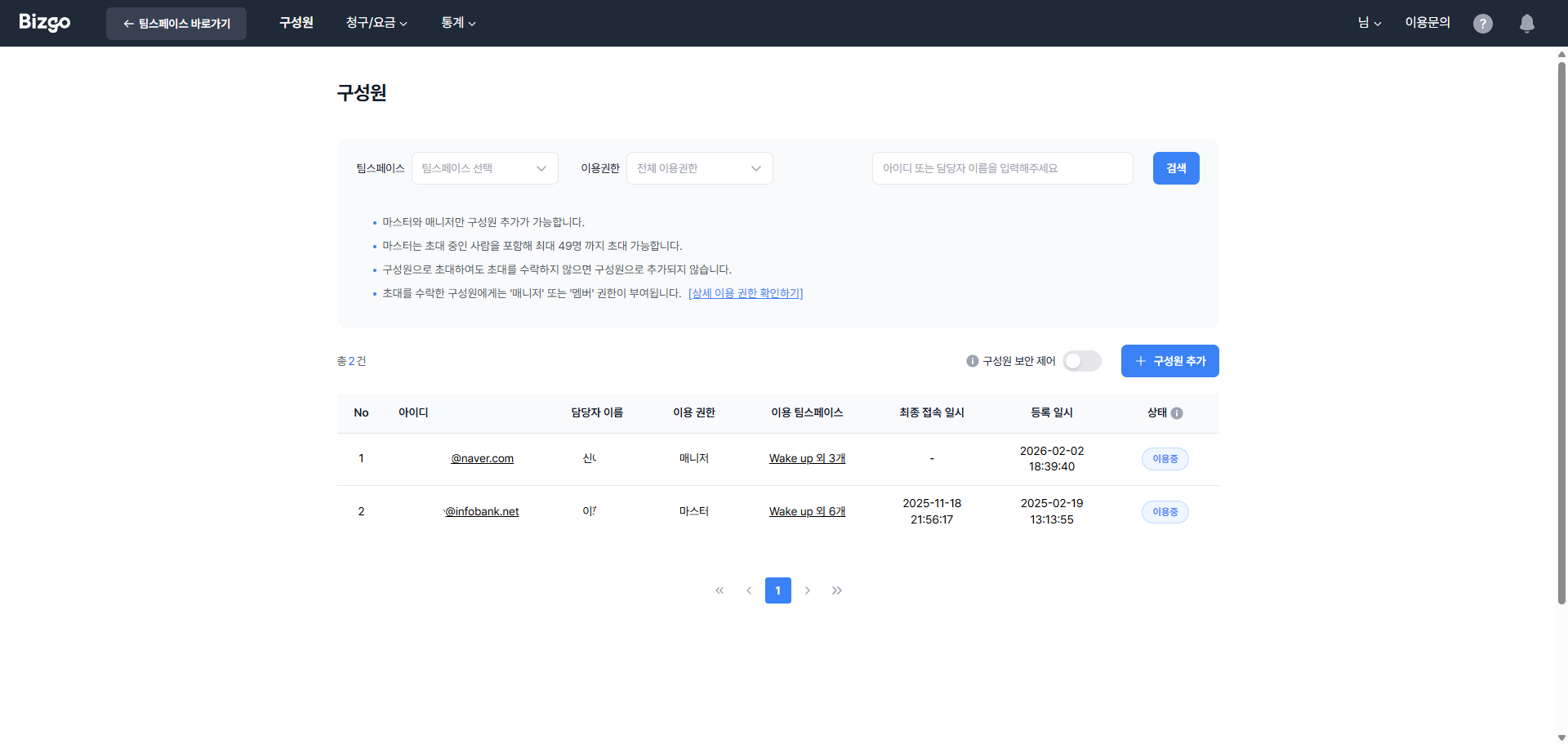The width and height of the screenshot is (1568, 744).
Task: Open the notifications bell icon
Action: tap(1526, 24)
